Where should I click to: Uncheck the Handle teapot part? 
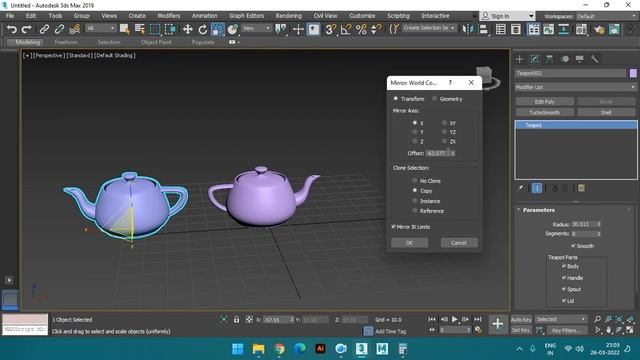pos(564,278)
